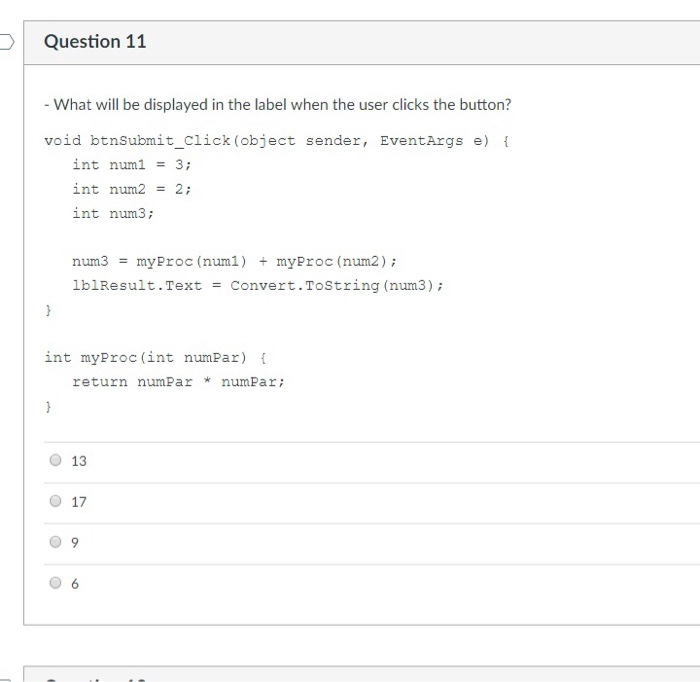Click the code line 'int num3;'
This screenshot has height=682, width=700.
point(113,213)
